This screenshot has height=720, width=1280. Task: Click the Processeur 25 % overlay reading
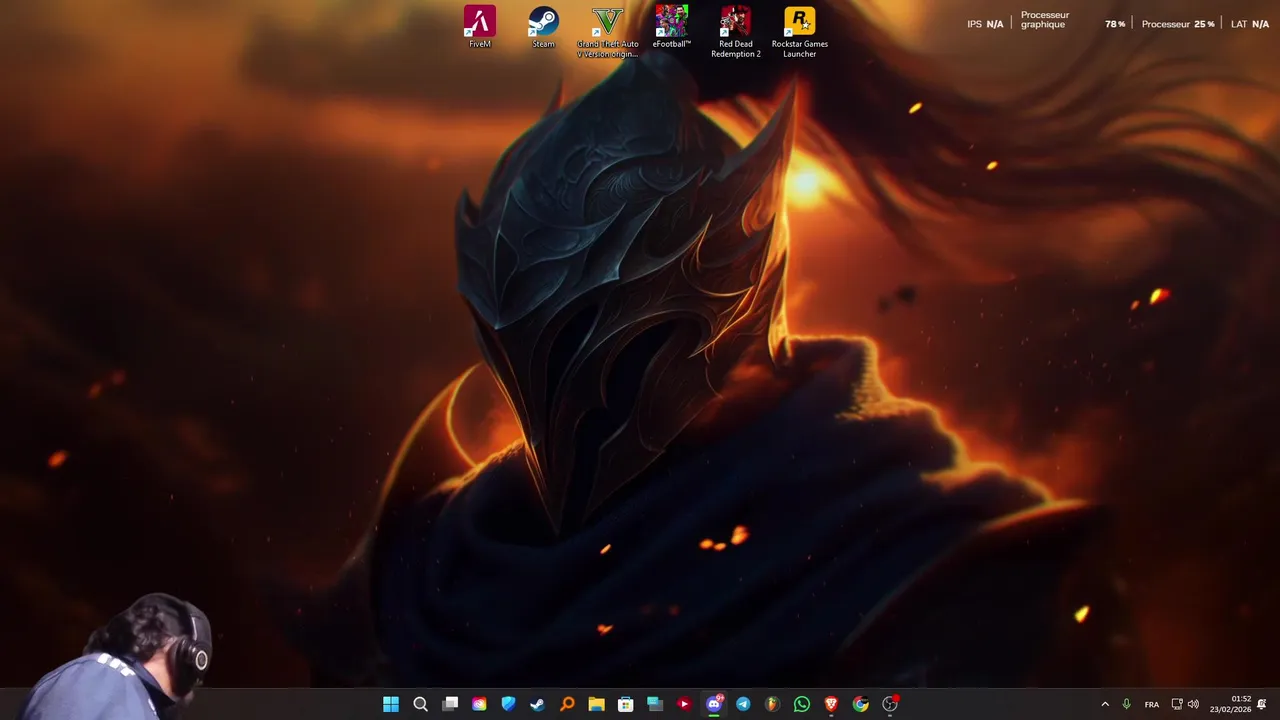tap(1178, 24)
